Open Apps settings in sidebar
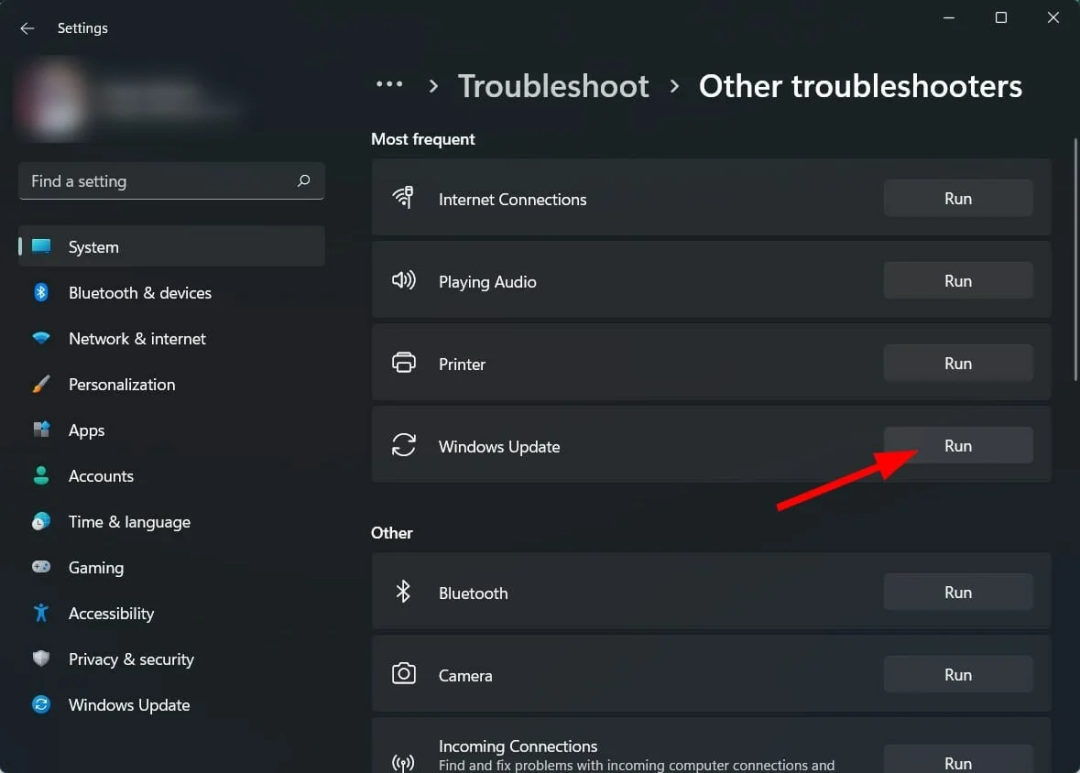Viewport: 1080px width, 773px height. [x=87, y=430]
